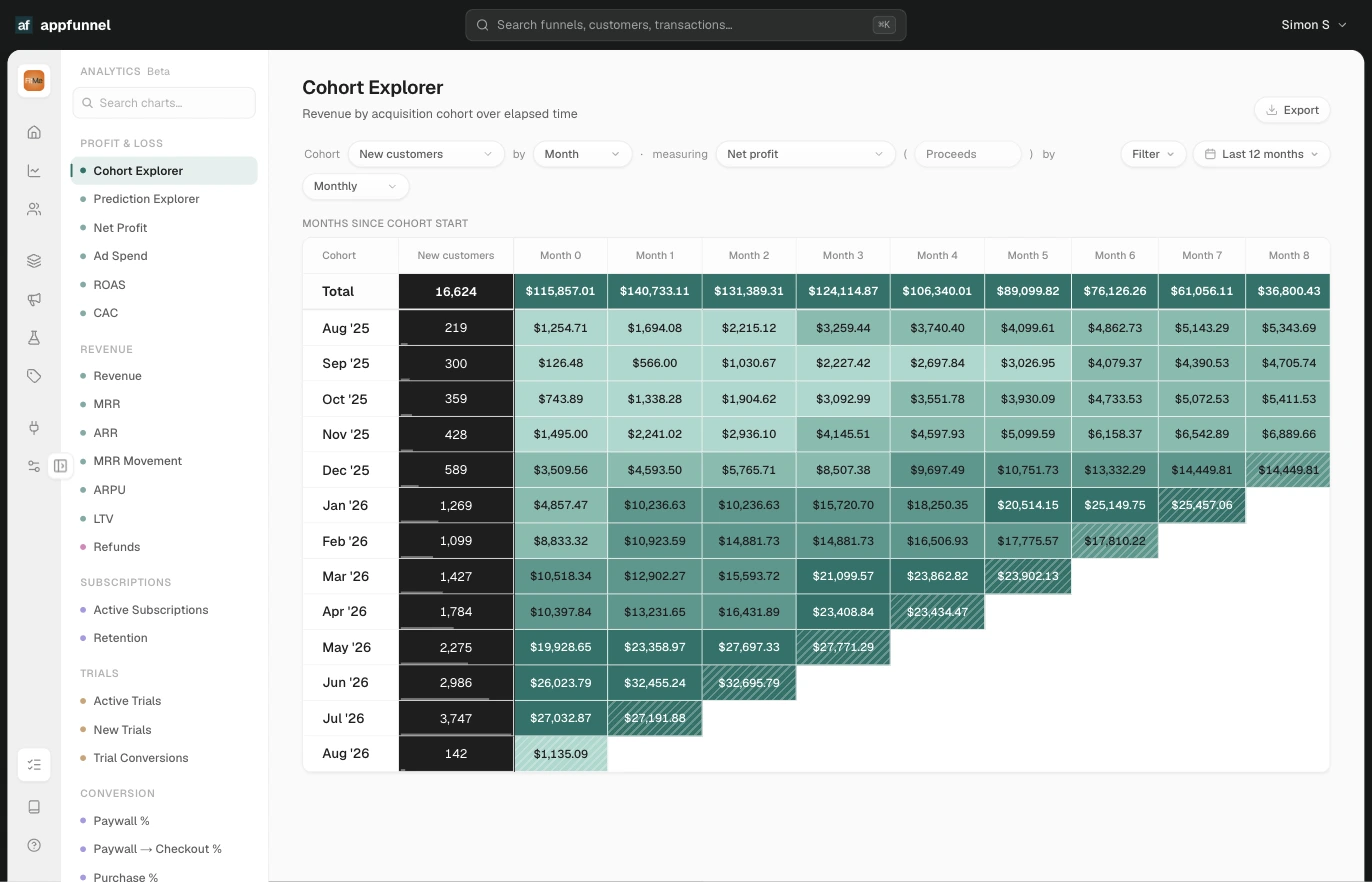This screenshot has height=882, width=1372.
Task: Select Cohort Explorer in sidebar
Action: [x=164, y=171]
